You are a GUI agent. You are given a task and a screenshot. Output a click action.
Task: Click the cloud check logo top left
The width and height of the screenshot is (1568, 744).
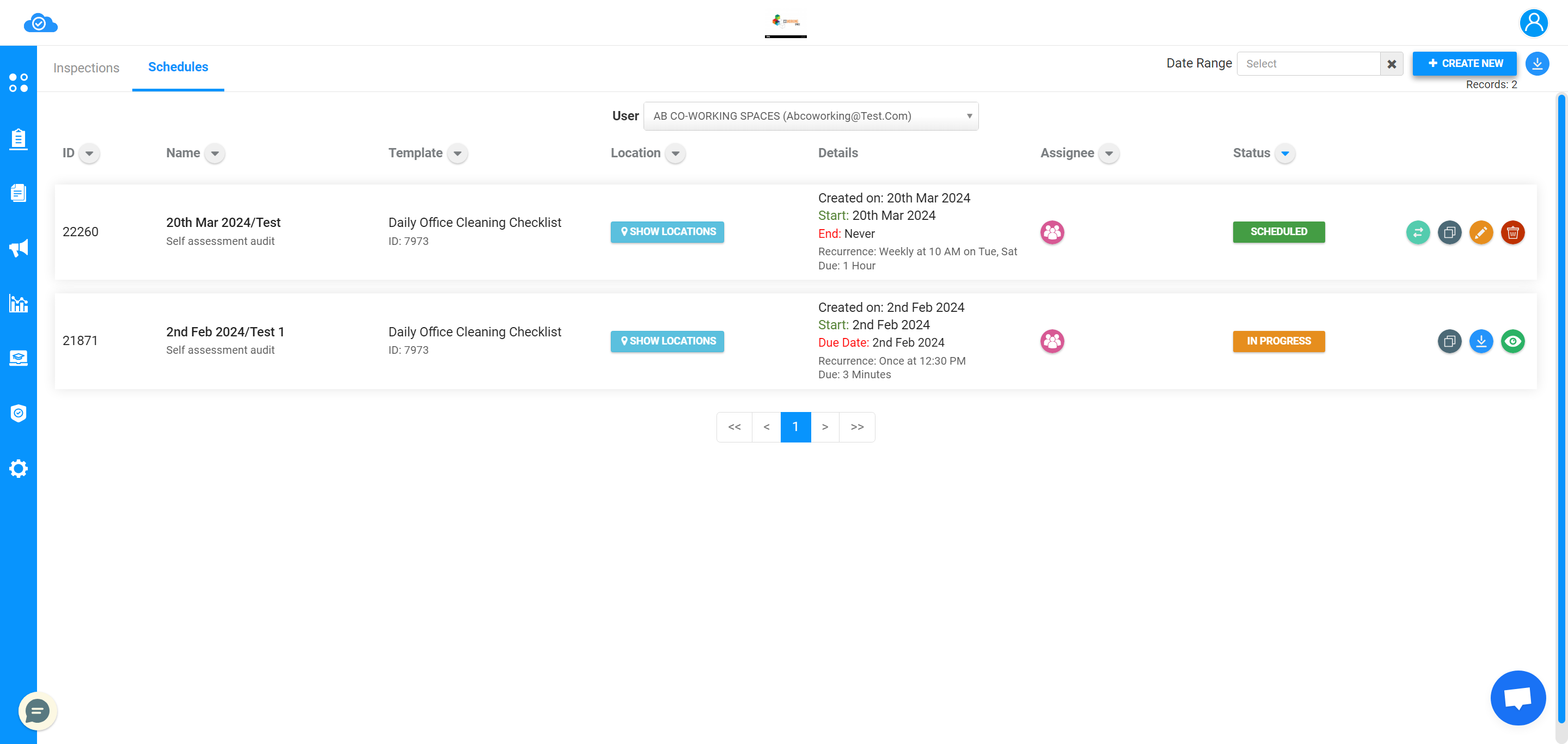click(40, 23)
